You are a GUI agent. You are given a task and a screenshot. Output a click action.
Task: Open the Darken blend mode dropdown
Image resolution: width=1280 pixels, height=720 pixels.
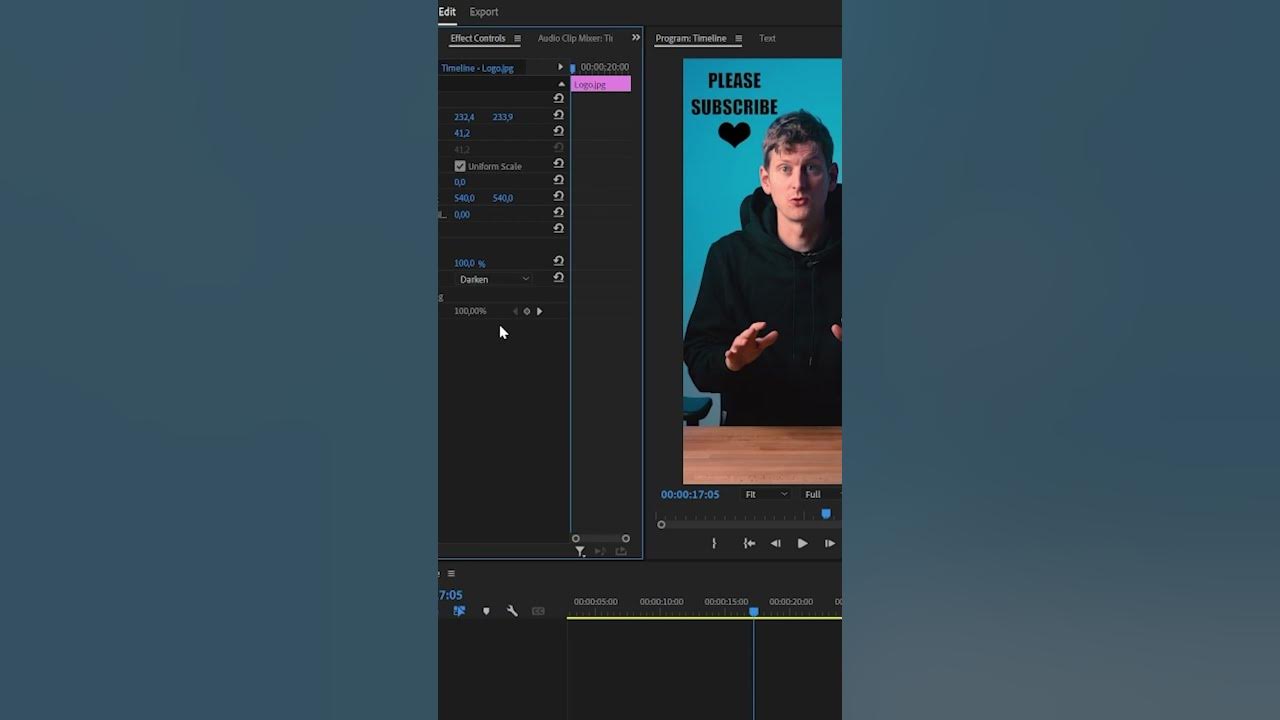(494, 279)
